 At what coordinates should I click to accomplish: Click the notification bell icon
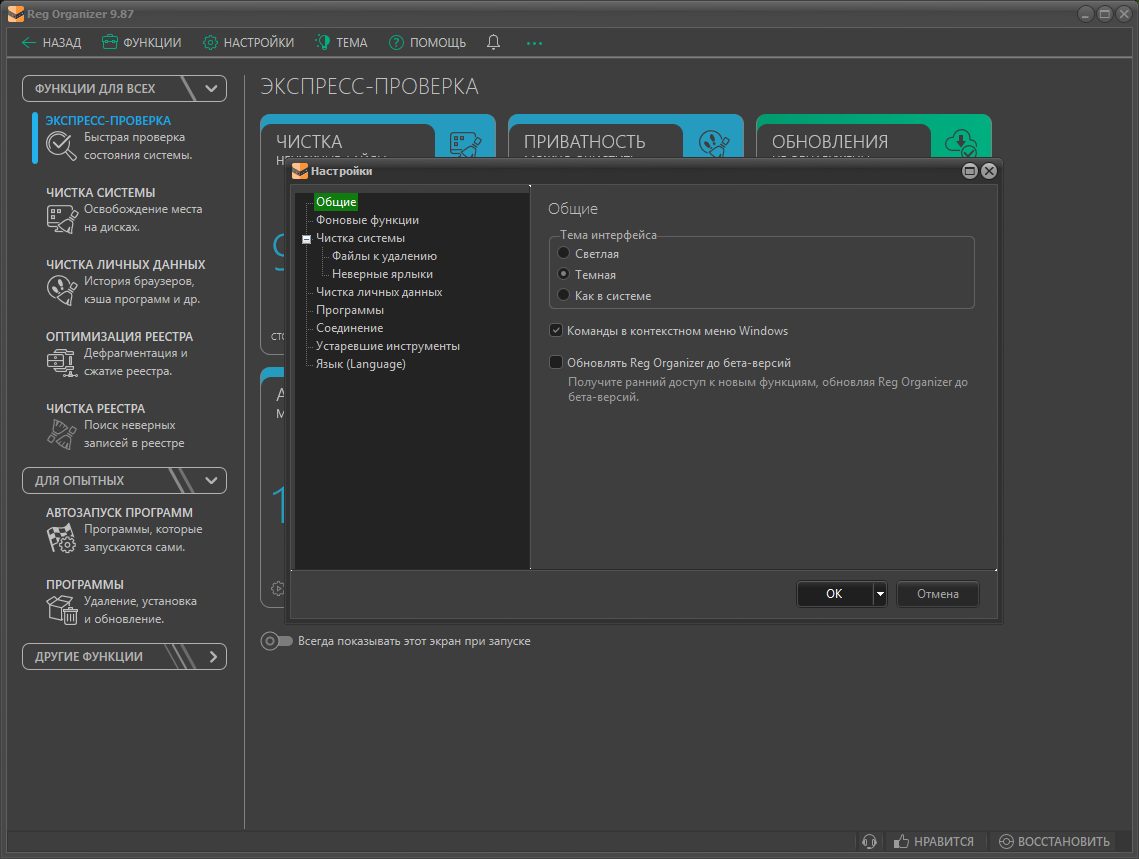493,42
